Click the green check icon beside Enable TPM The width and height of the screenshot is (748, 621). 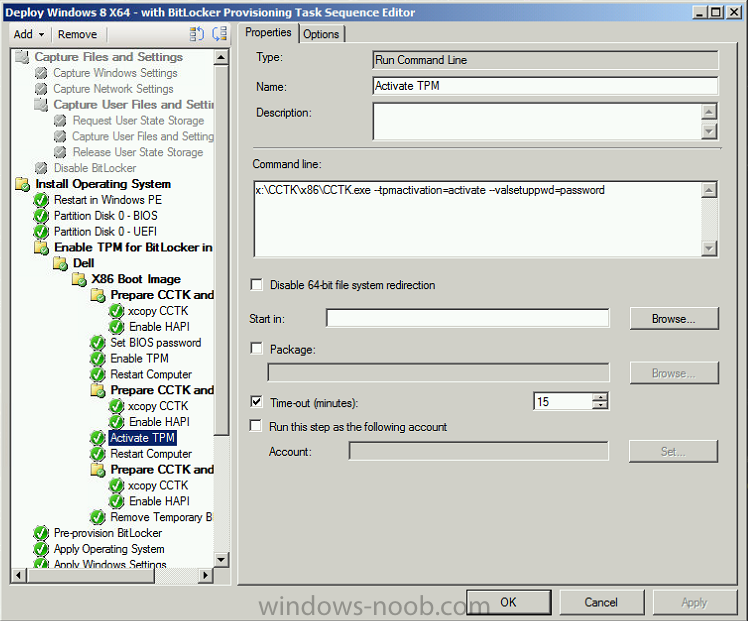98,358
